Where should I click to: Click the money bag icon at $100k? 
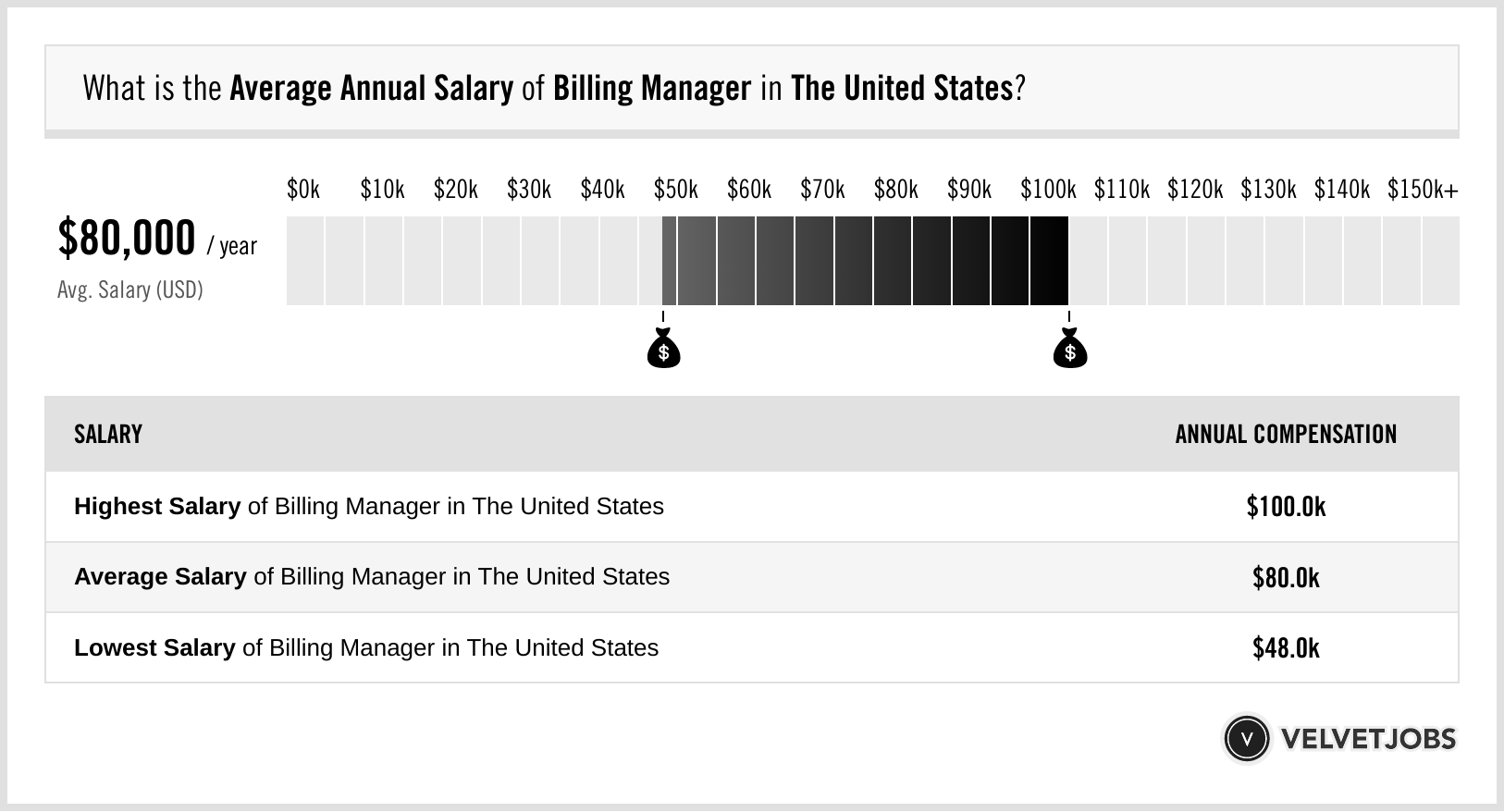click(x=1070, y=348)
